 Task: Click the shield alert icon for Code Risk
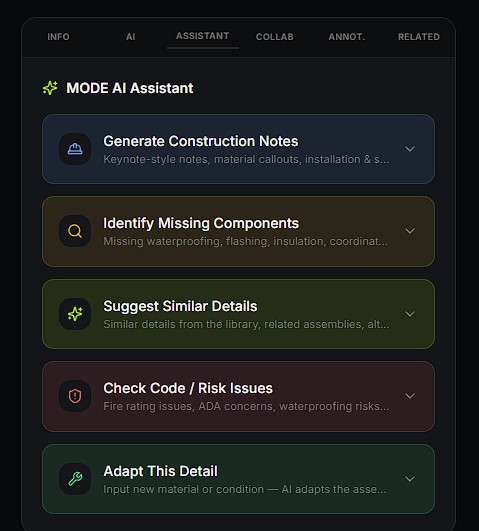coord(75,396)
